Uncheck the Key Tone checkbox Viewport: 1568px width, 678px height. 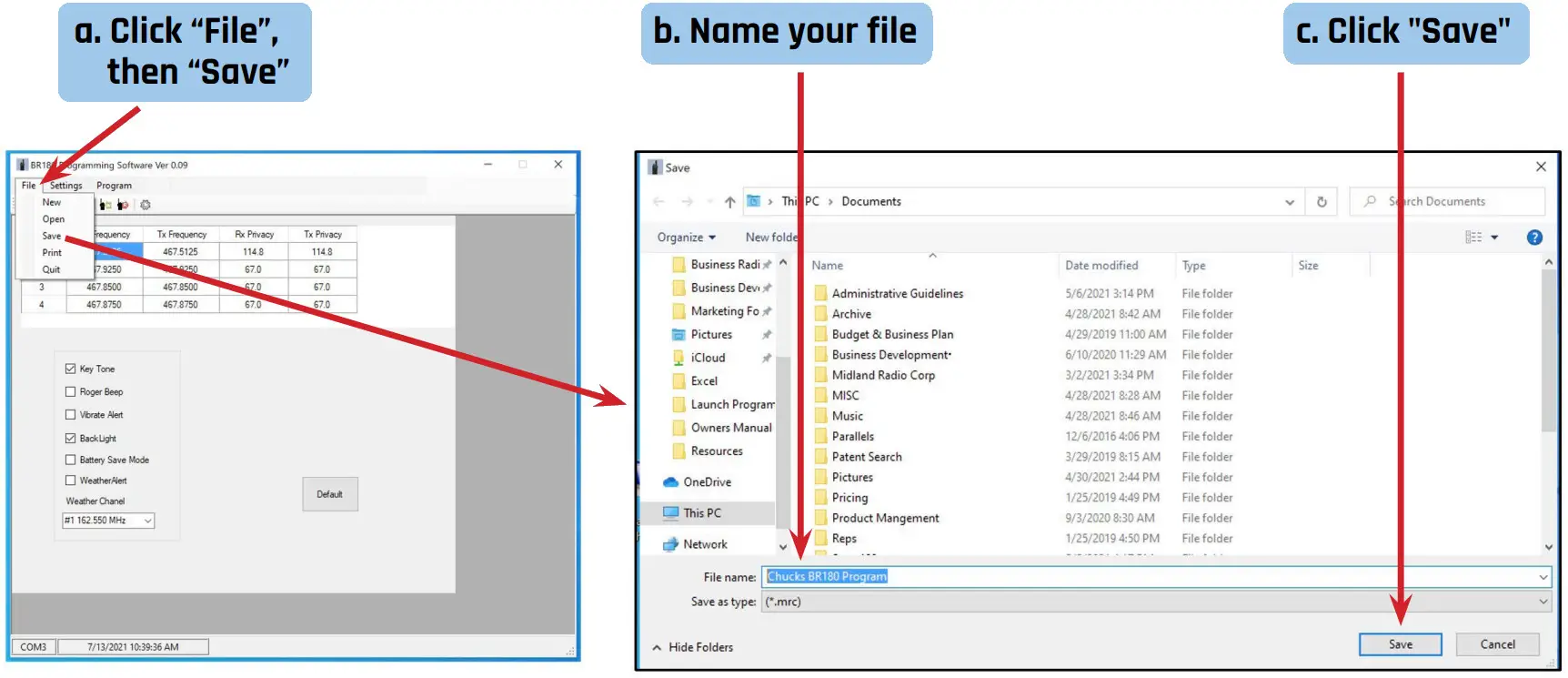pos(70,369)
